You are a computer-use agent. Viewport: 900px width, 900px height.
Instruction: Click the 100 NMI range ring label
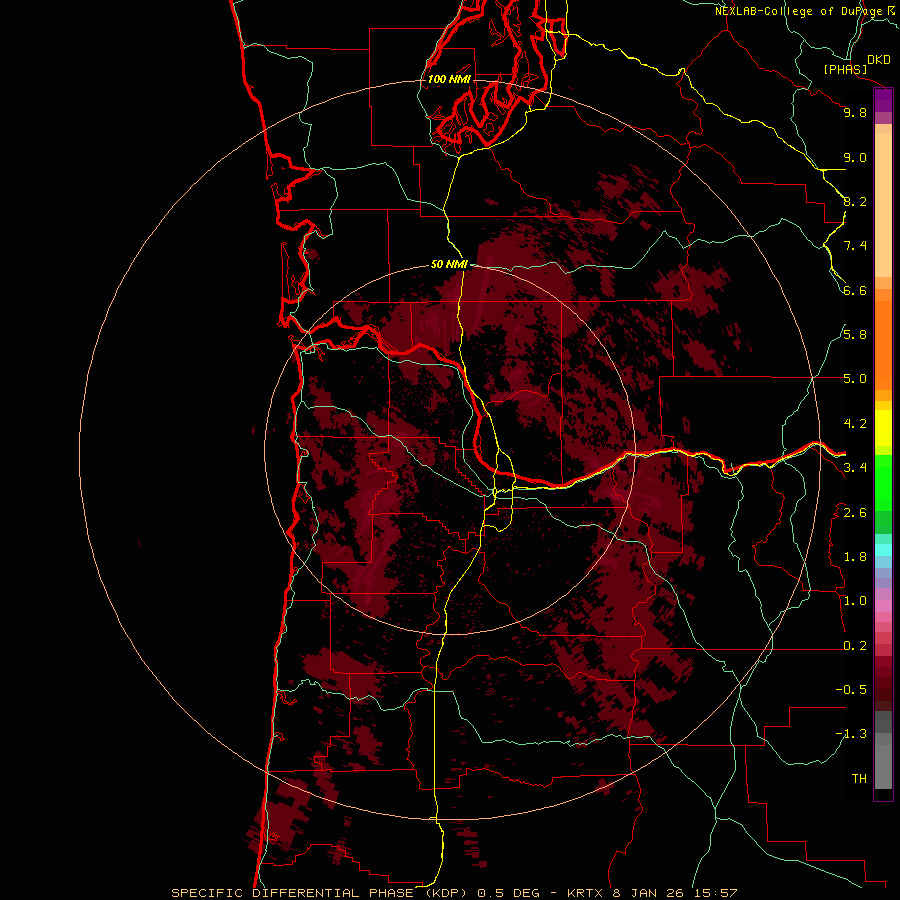(x=449, y=79)
